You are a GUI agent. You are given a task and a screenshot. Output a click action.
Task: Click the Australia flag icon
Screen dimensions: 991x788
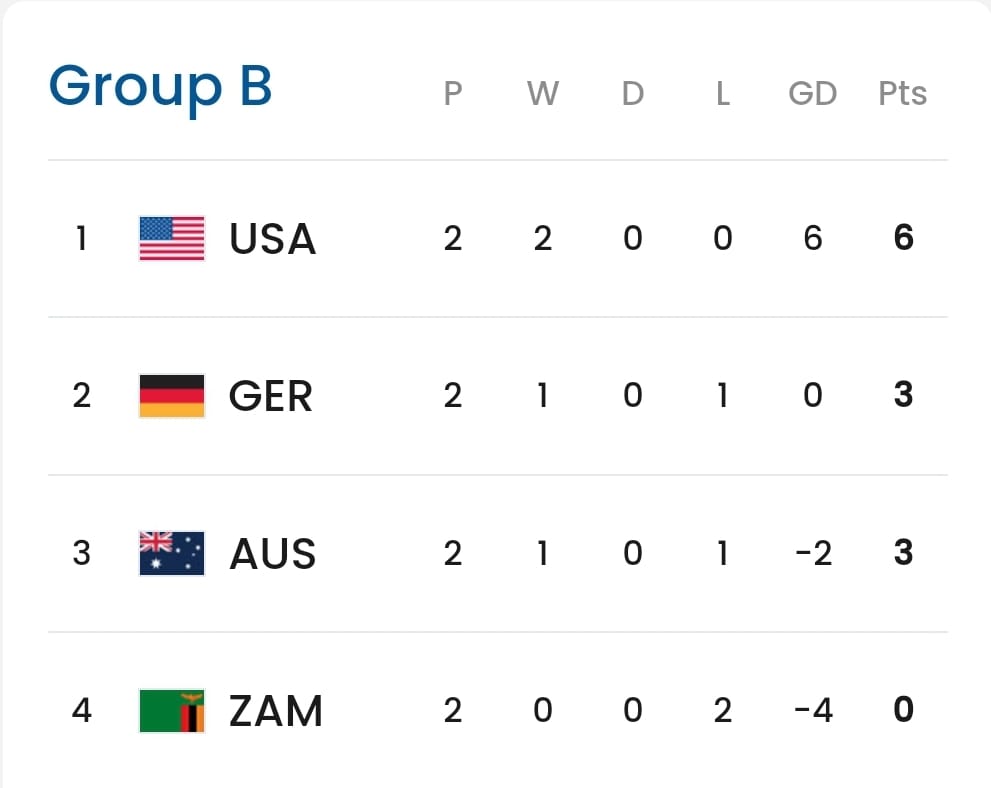click(x=172, y=553)
